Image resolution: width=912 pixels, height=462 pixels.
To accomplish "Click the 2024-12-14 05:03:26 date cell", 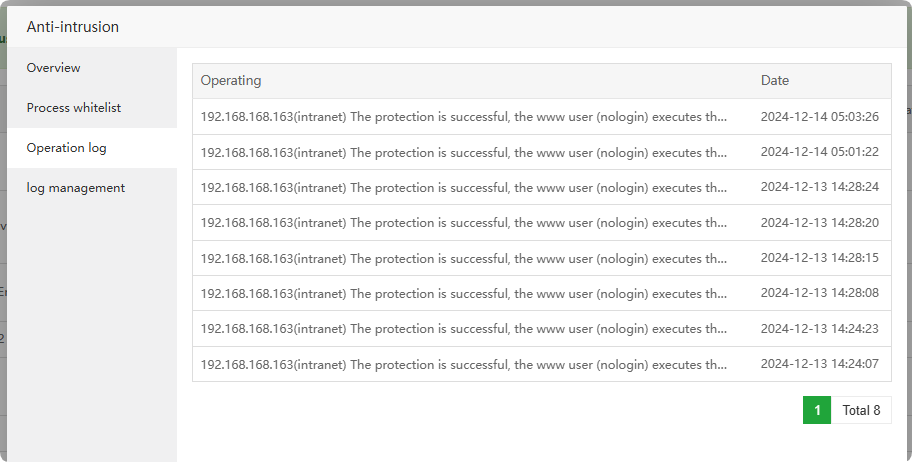I will pos(819,117).
